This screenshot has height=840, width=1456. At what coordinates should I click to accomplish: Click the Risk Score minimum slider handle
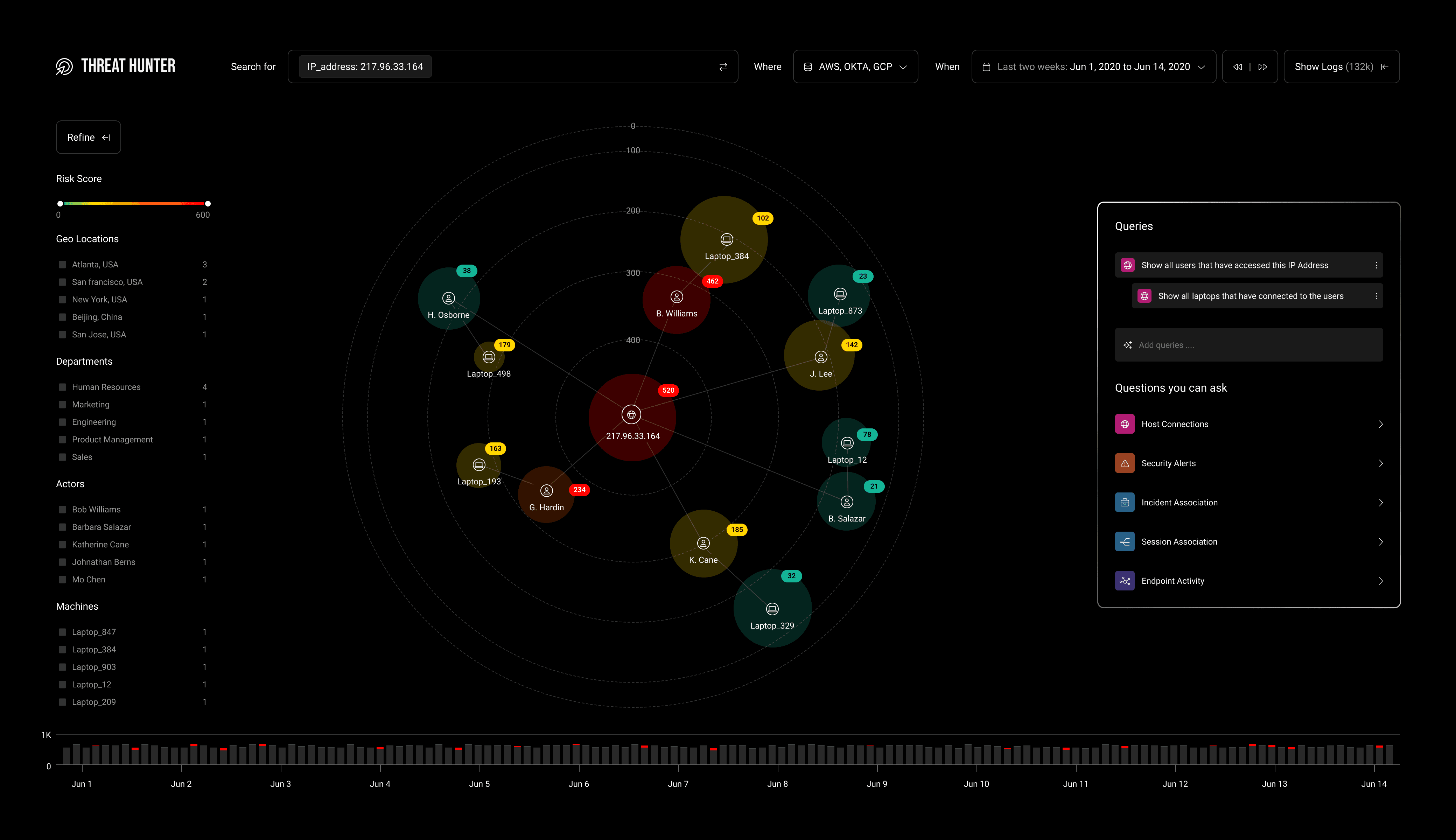(60, 204)
